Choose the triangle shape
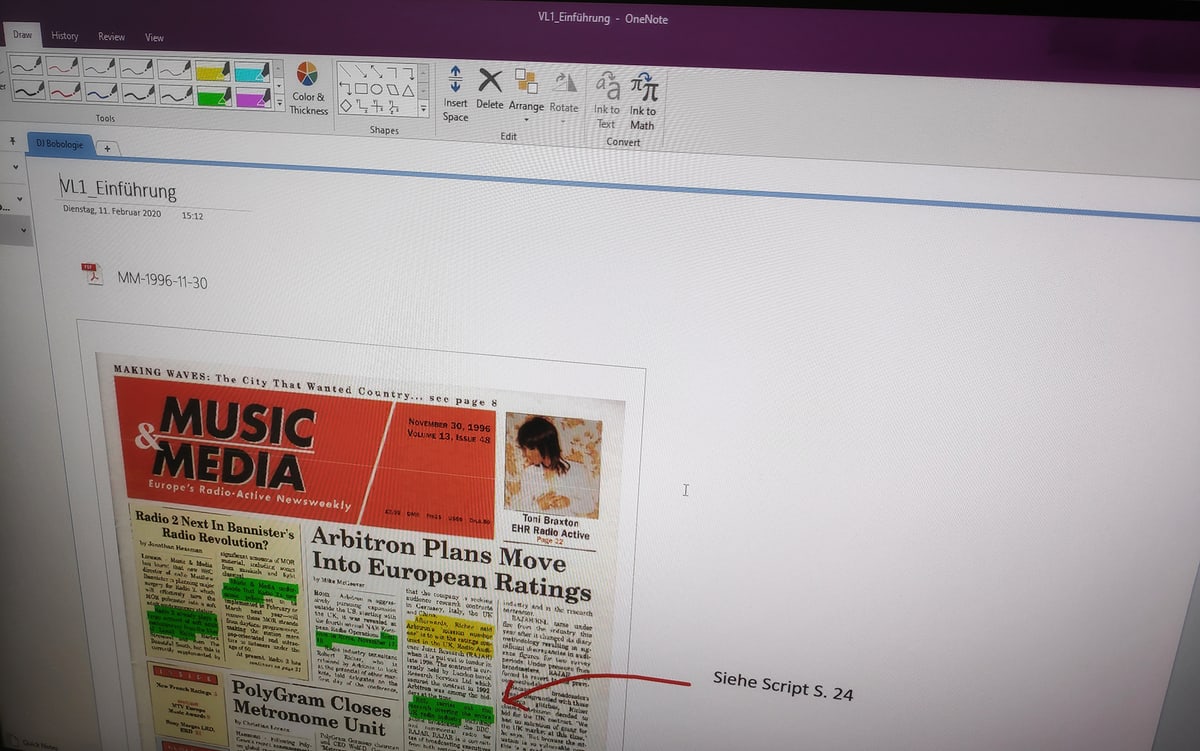Viewport: 1200px width, 751px height. [x=409, y=90]
